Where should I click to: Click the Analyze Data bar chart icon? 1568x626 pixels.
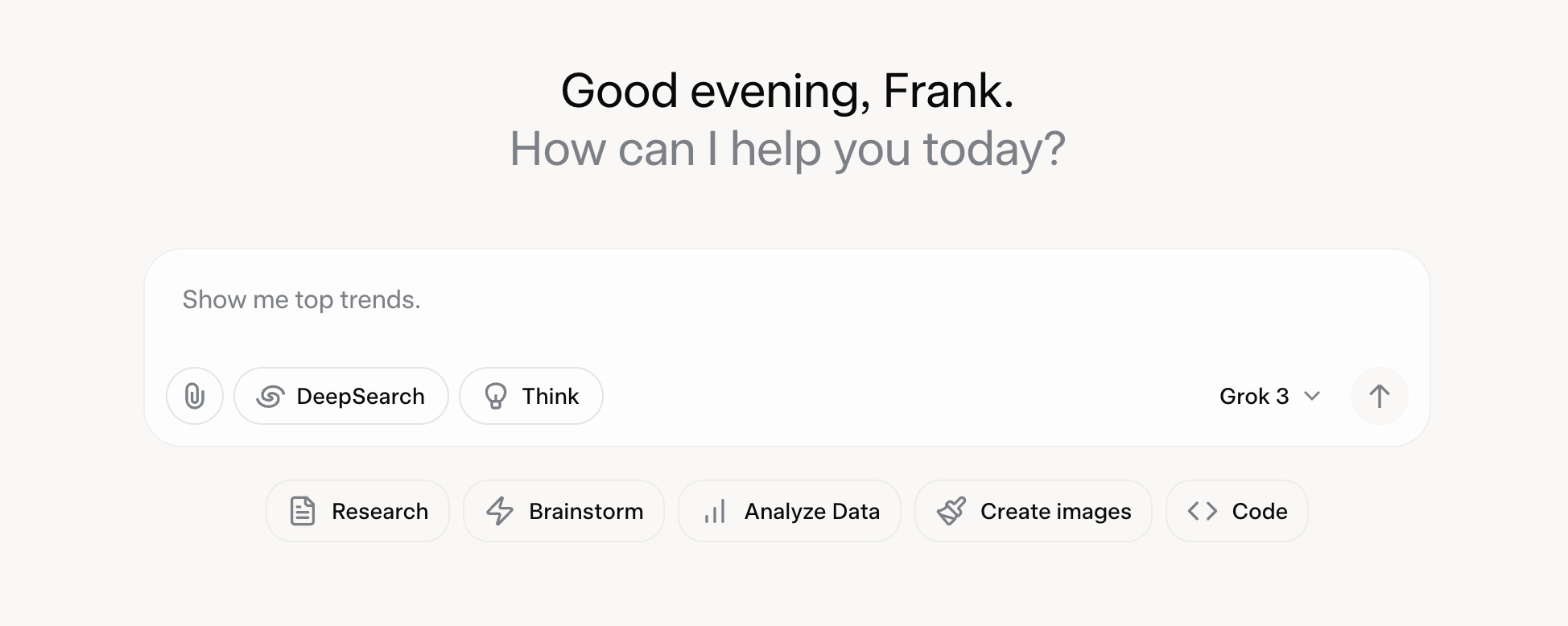715,512
